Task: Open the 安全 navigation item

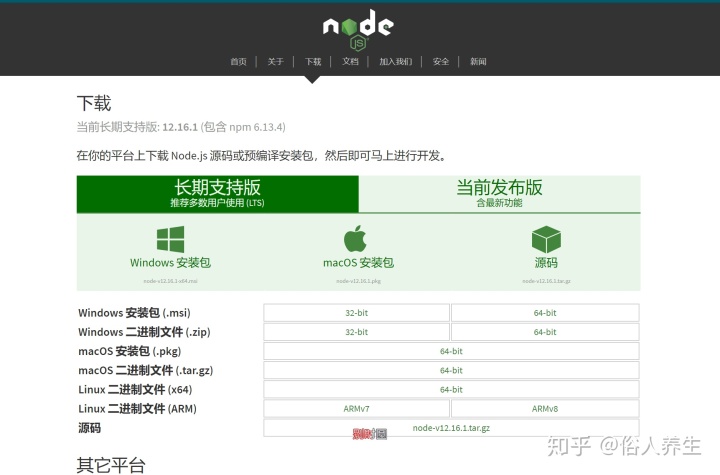Action: pyautogui.click(x=441, y=62)
